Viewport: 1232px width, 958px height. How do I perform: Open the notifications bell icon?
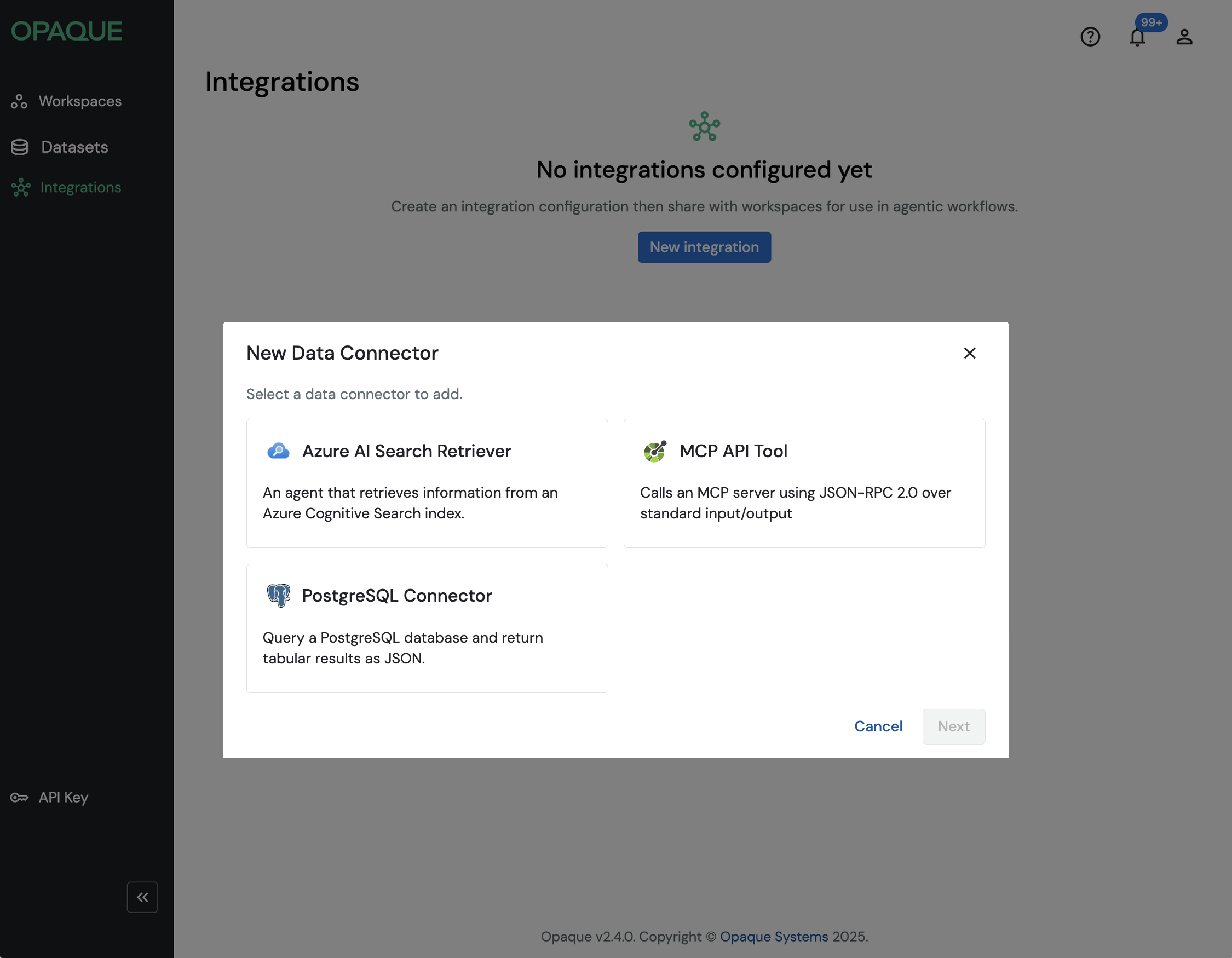coord(1137,37)
